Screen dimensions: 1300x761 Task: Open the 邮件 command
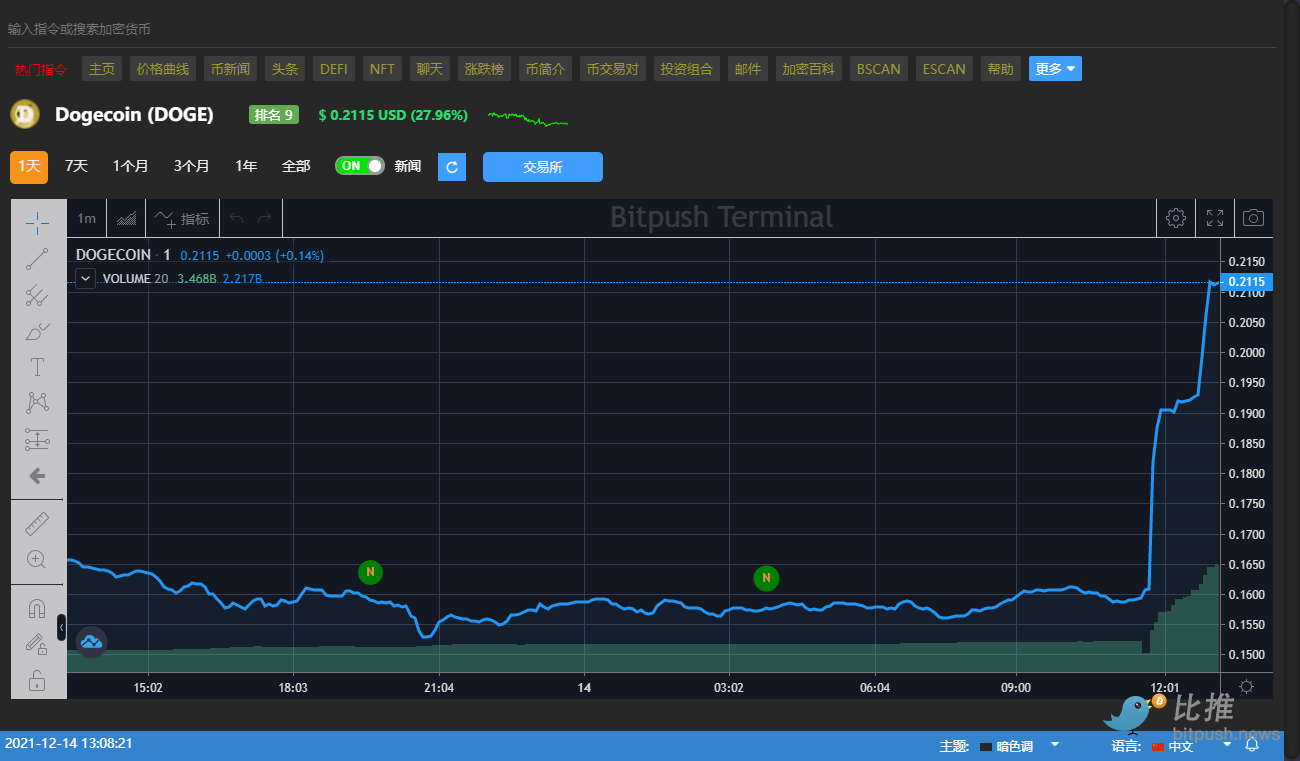(x=748, y=69)
